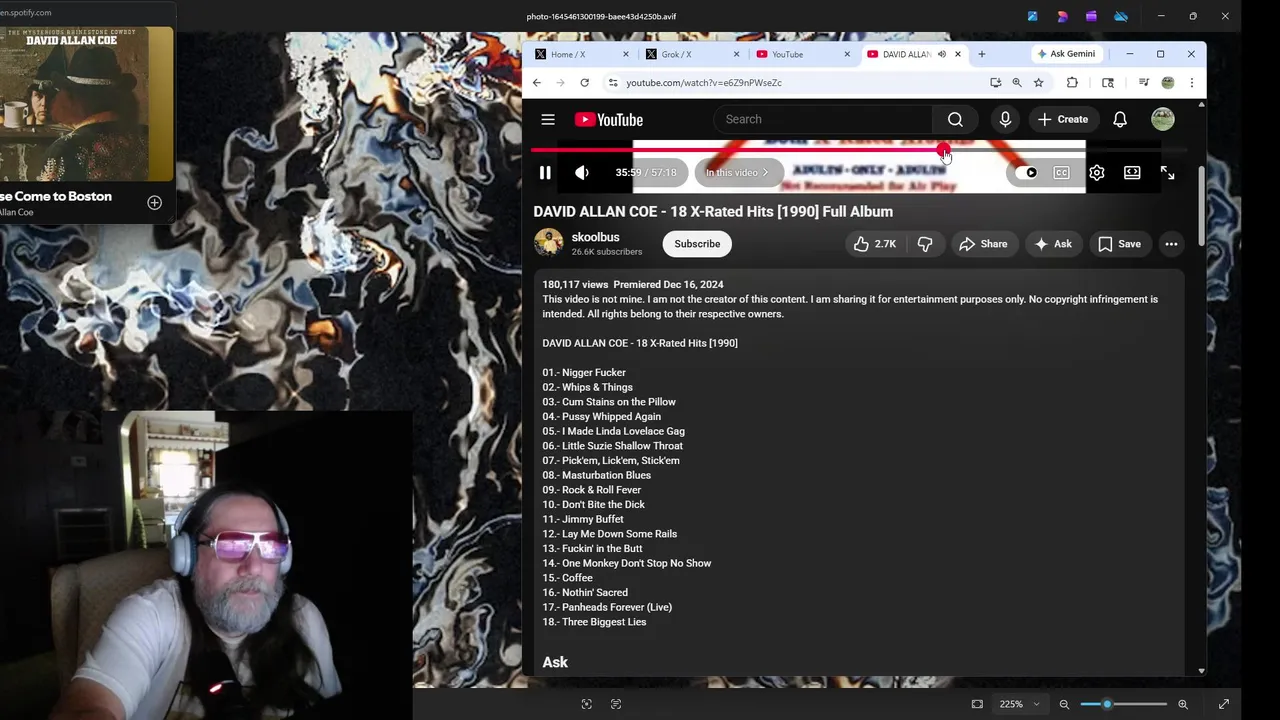Open the Create button
The height and width of the screenshot is (720, 1280).
pyautogui.click(x=1063, y=119)
